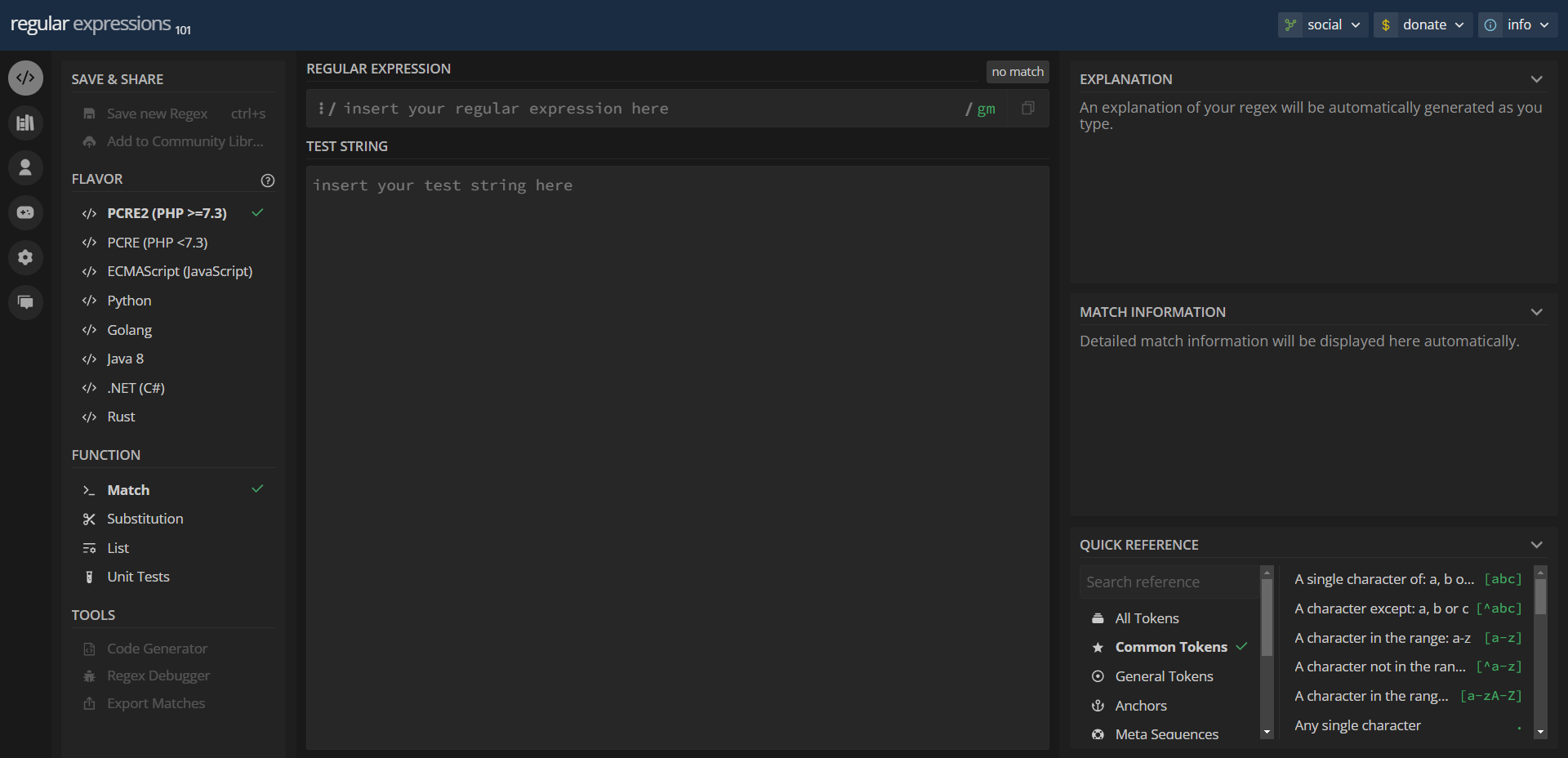Open the social dropdown menu

1323,25
